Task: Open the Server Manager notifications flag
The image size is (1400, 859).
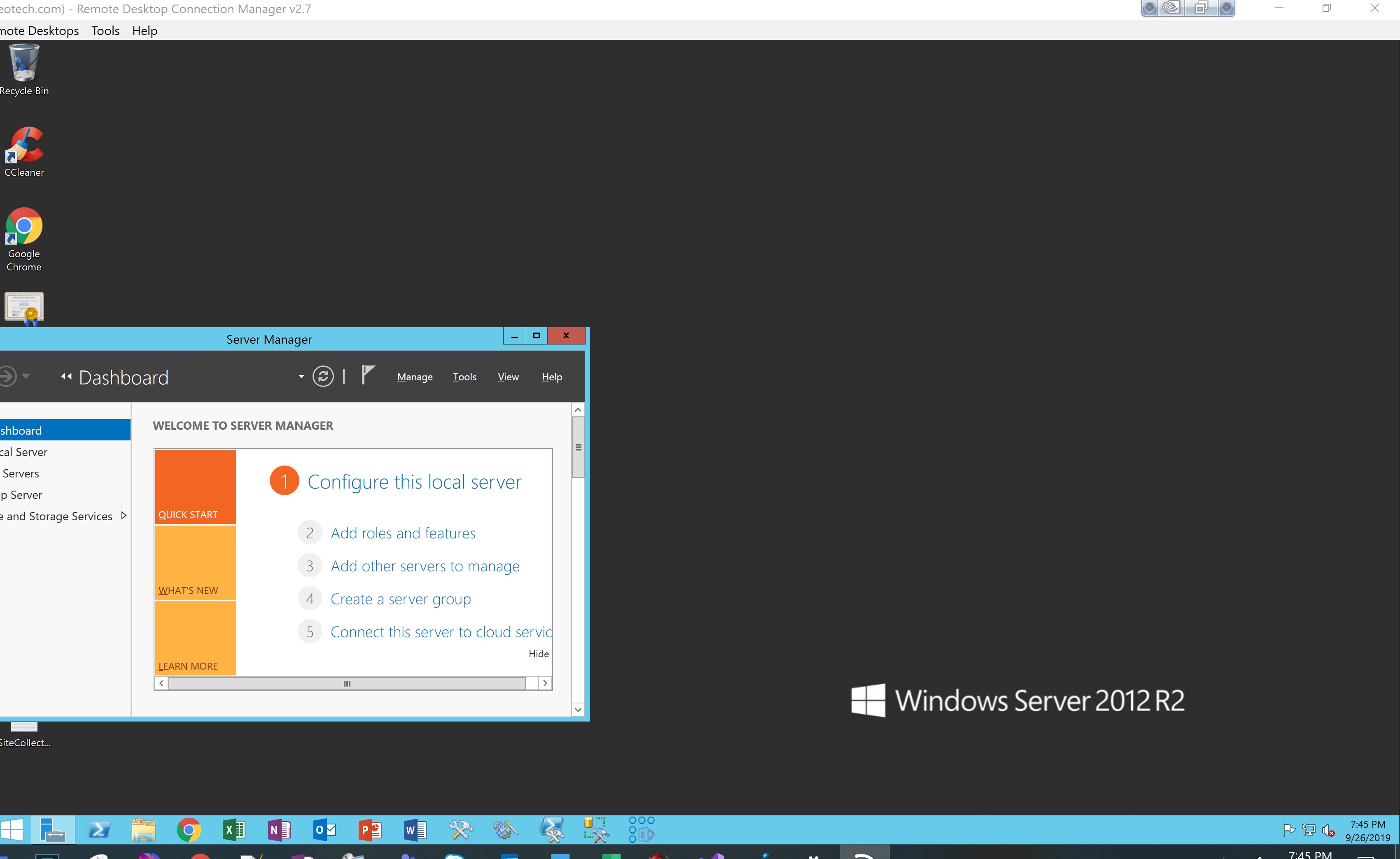Action: coord(368,375)
